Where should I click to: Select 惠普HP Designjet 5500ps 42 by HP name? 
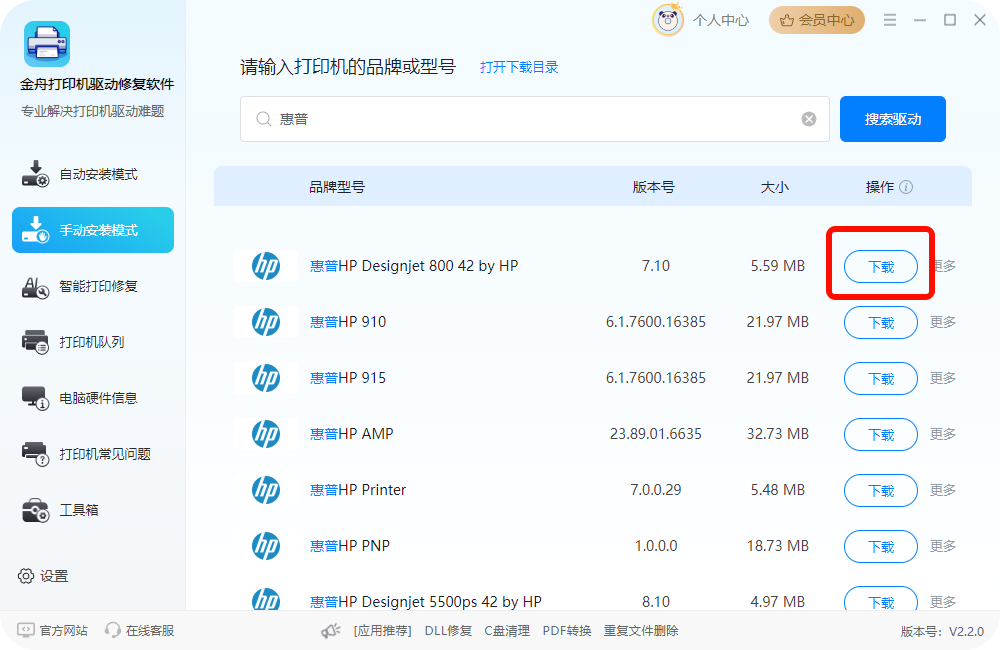point(425,602)
